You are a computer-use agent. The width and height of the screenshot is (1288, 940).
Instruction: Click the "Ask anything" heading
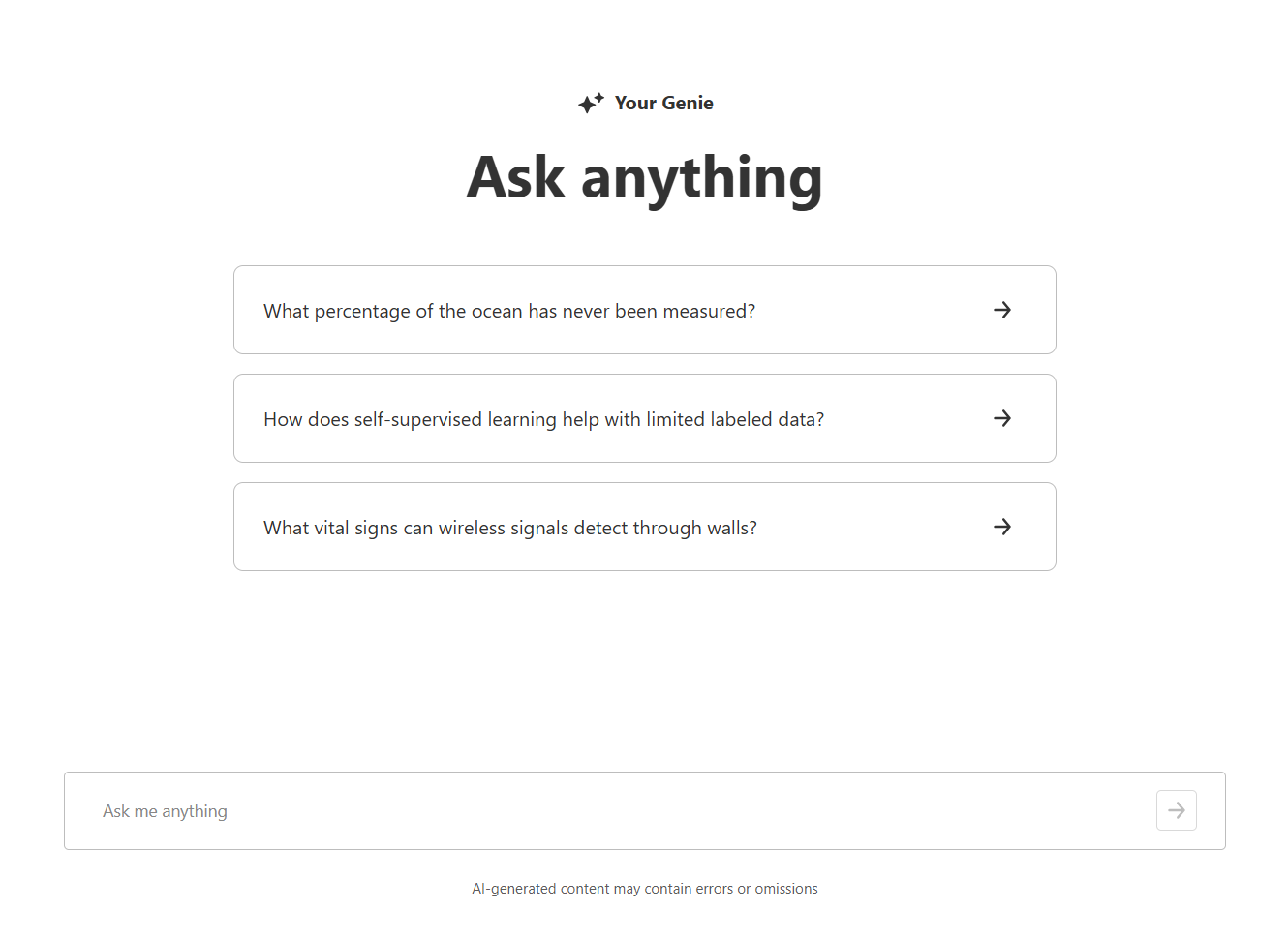[x=644, y=177]
